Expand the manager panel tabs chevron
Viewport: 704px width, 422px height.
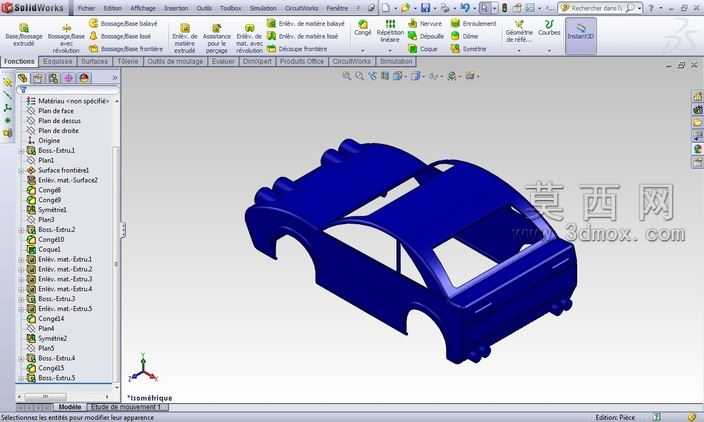point(114,78)
